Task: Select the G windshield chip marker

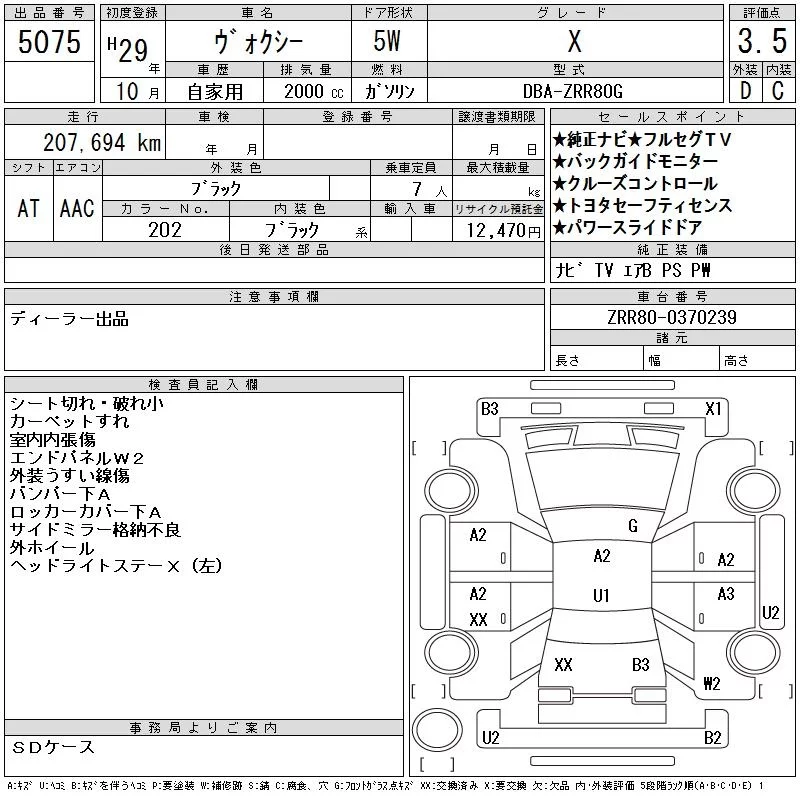Action: (x=633, y=526)
